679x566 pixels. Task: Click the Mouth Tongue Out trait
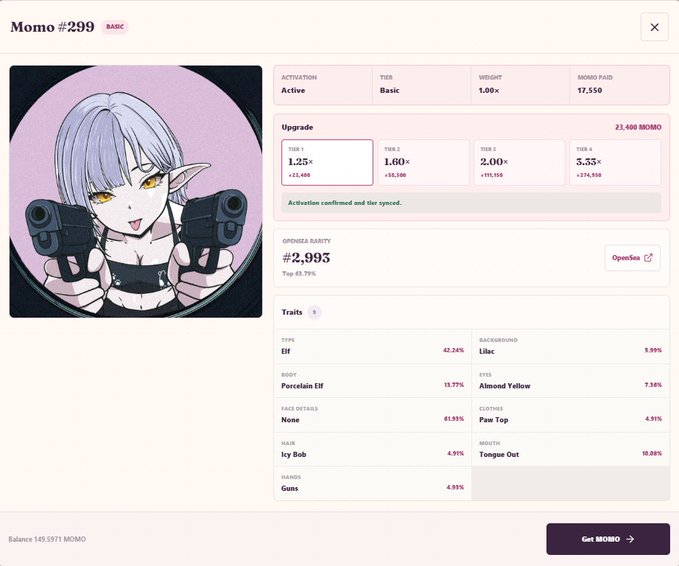click(x=570, y=450)
